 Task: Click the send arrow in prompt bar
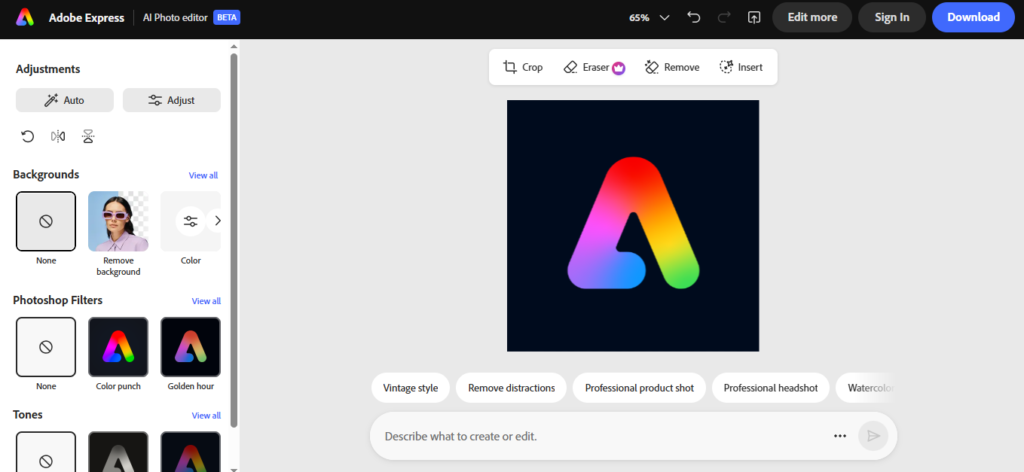coord(873,436)
